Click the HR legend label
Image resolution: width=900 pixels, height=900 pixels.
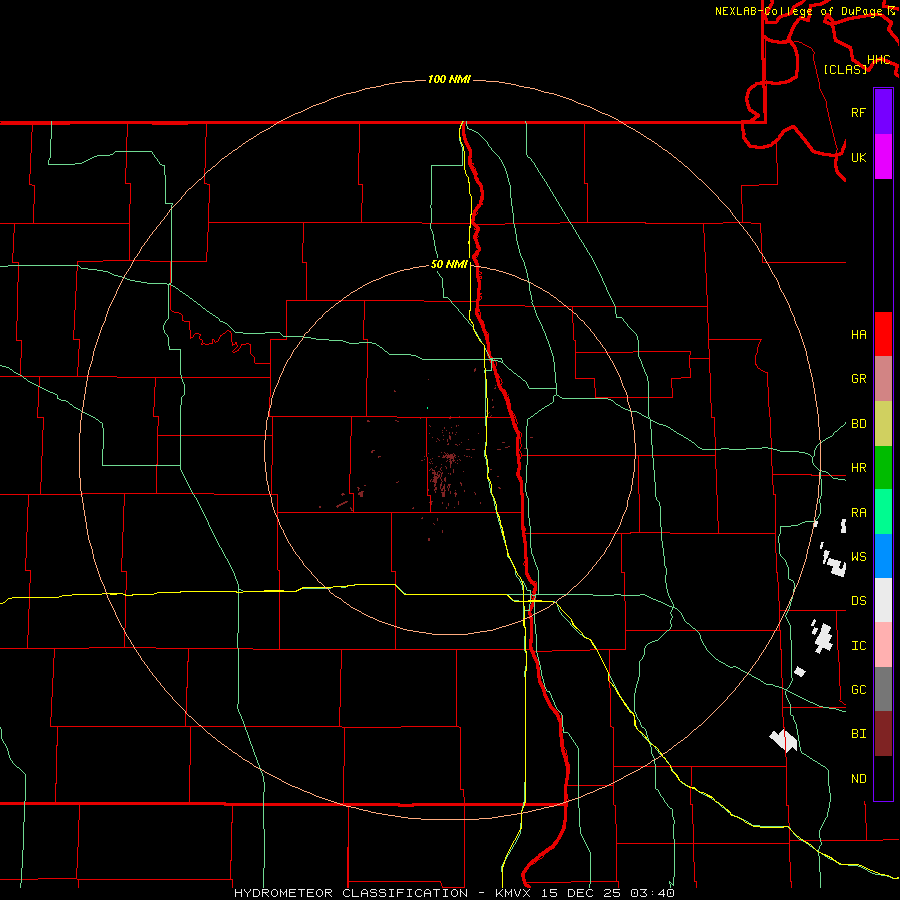coord(859,468)
